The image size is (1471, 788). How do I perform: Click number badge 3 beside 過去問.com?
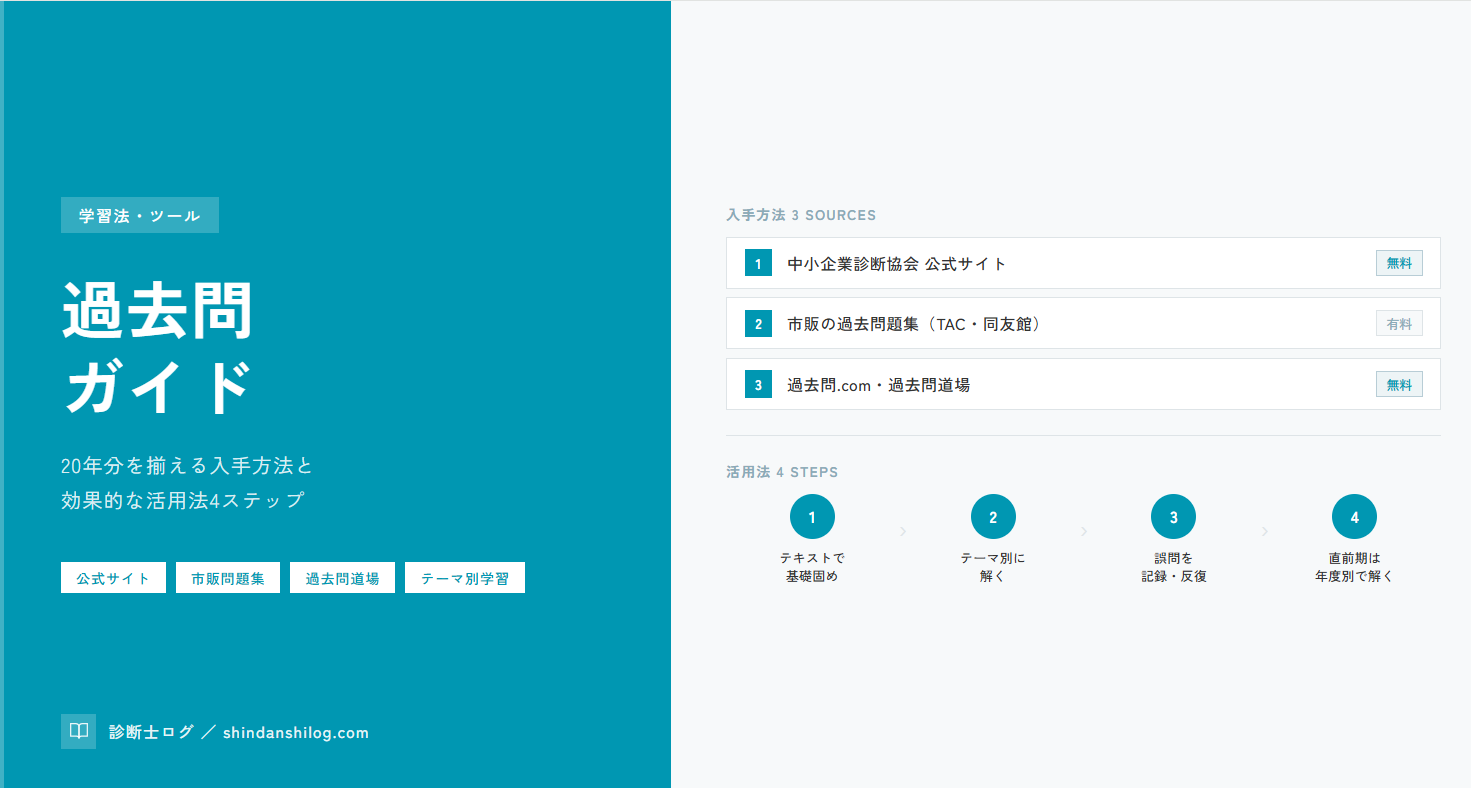tap(758, 385)
